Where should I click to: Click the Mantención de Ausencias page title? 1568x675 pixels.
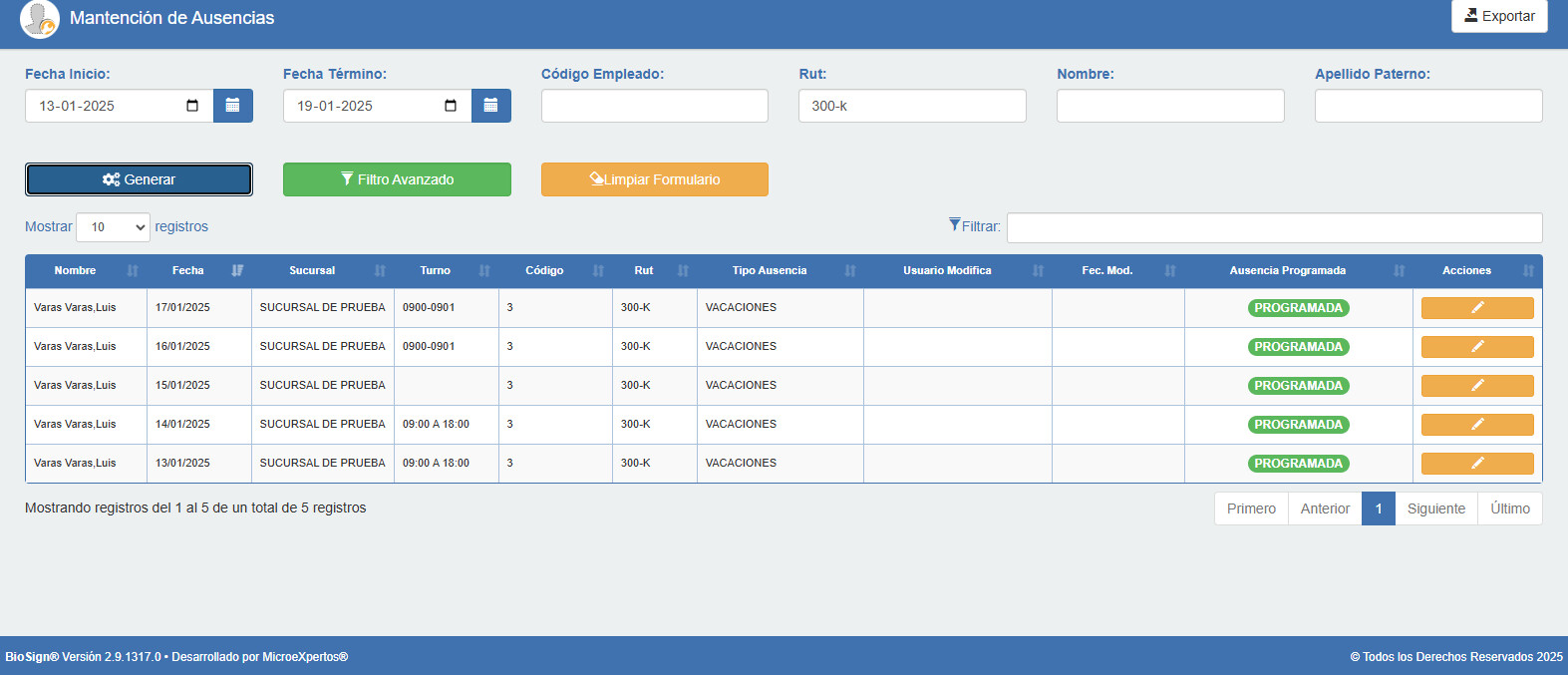(x=171, y=18)
